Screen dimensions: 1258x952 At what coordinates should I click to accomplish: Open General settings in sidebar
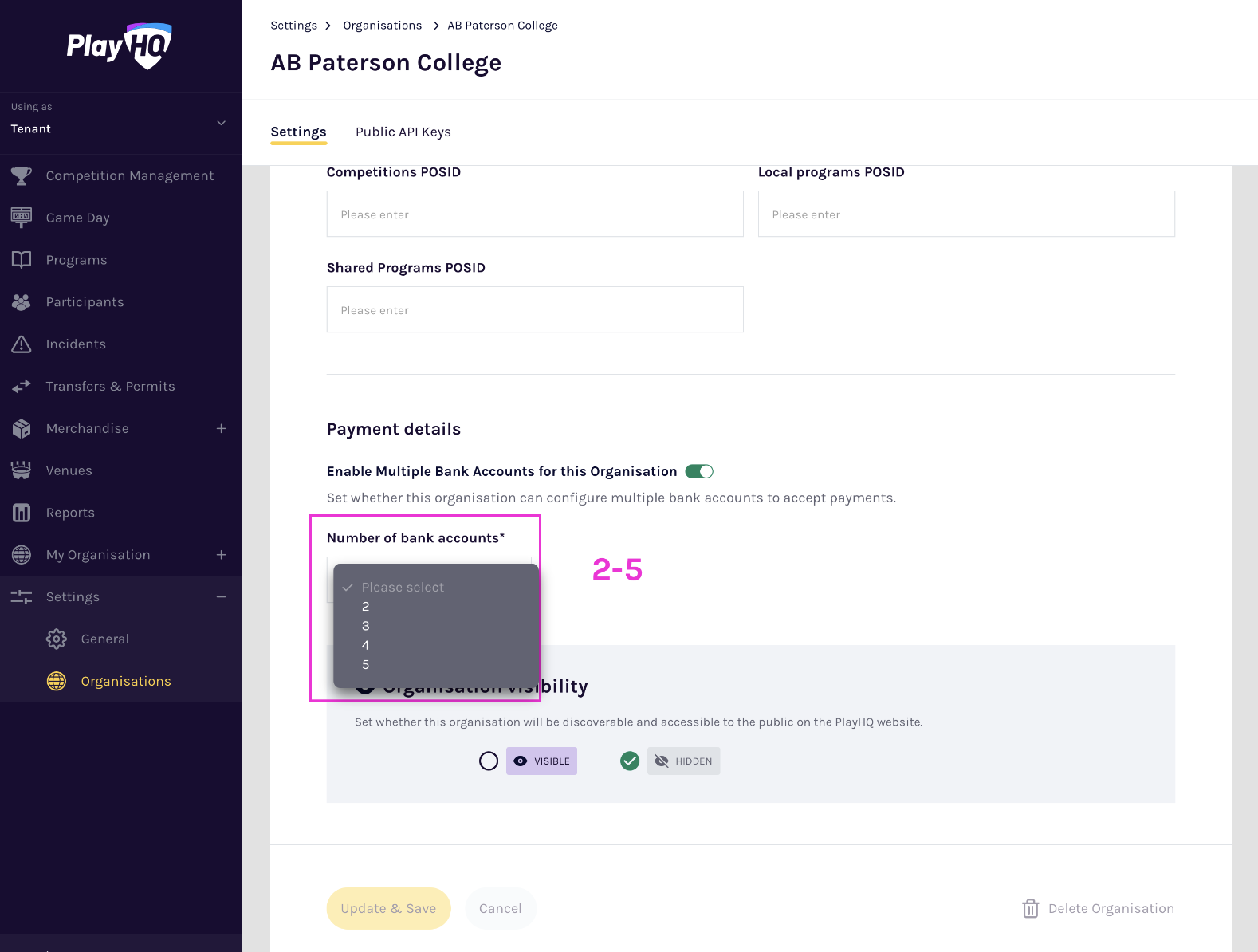(104, 639)
